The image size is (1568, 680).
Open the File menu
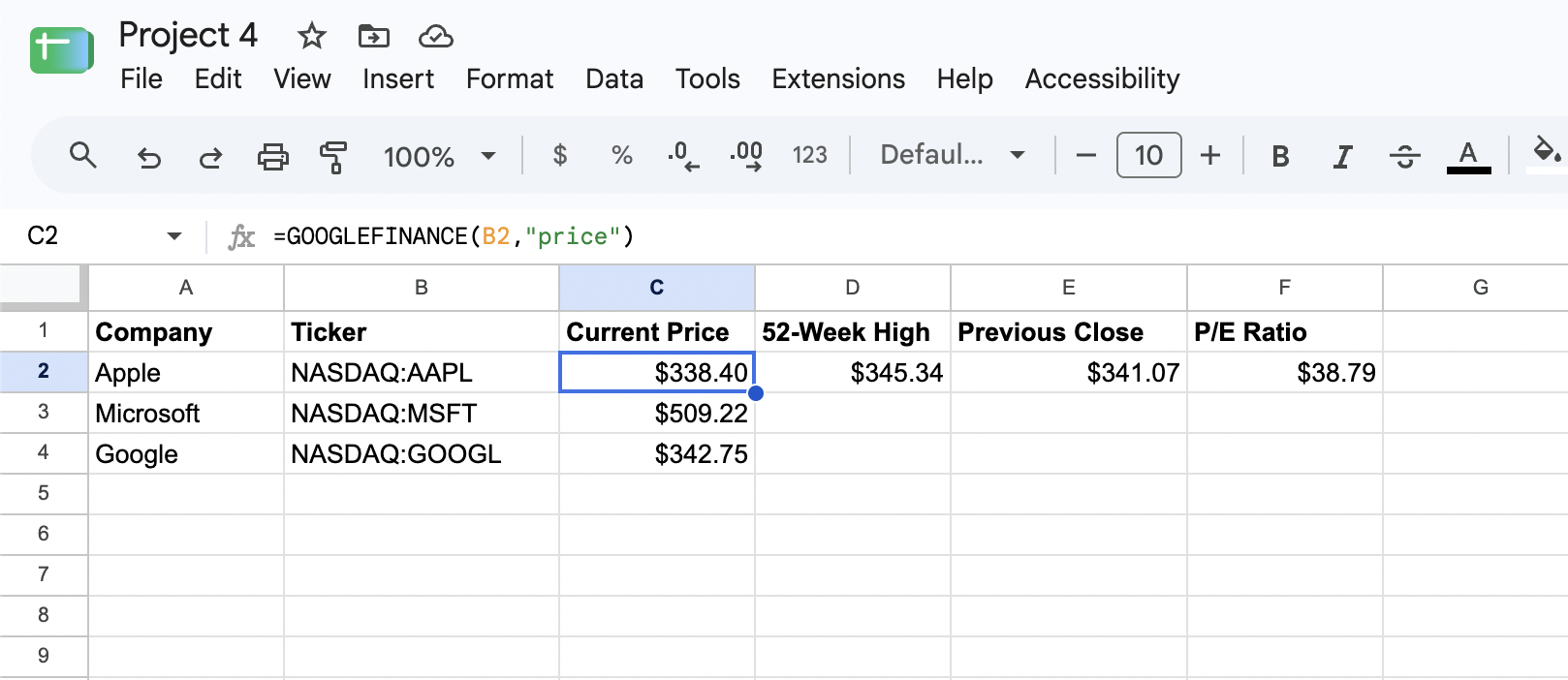click(141, 78)
